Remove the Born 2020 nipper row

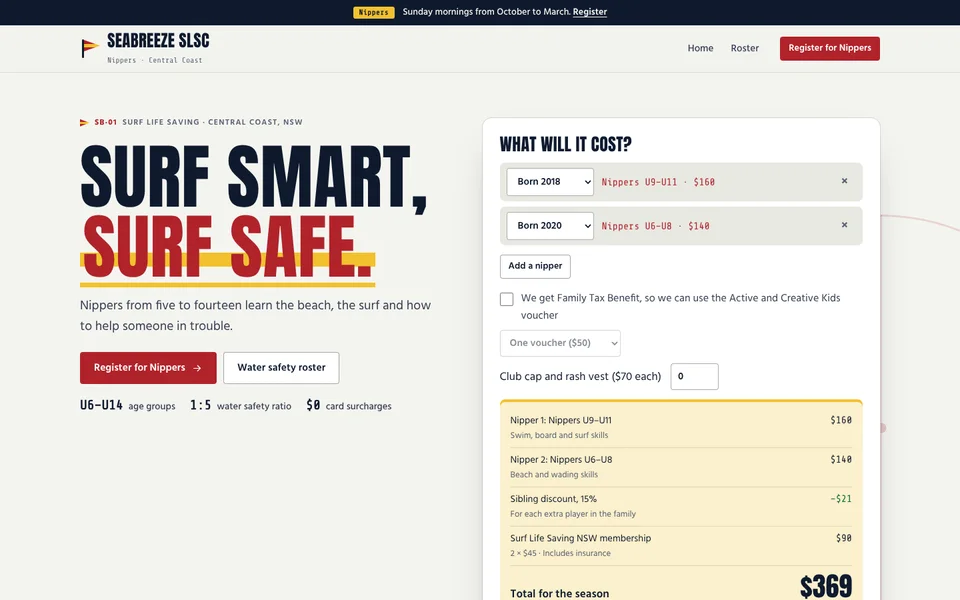point(844,225)
